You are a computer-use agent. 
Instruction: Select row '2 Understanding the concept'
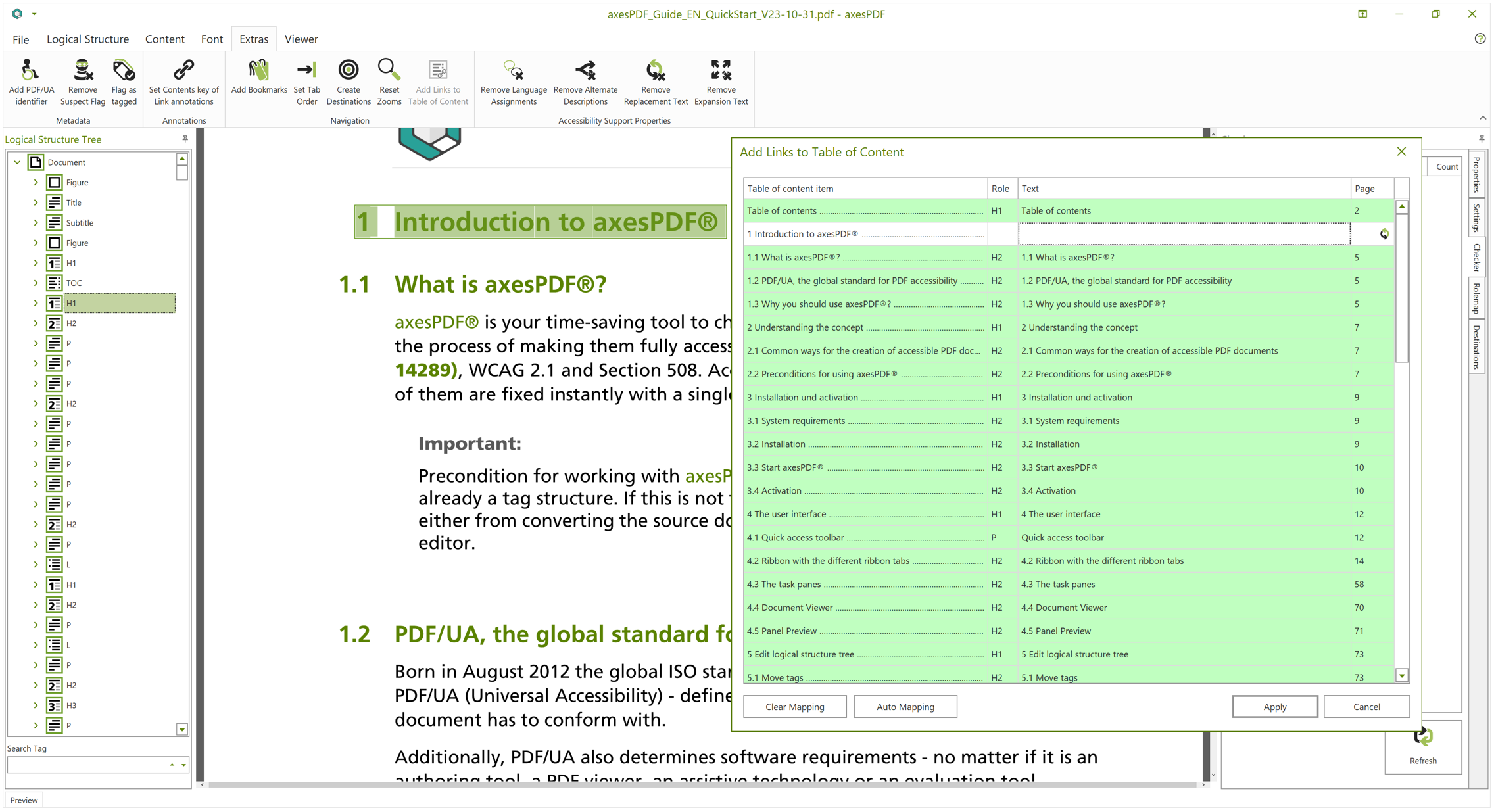[x=1069, y=327]
